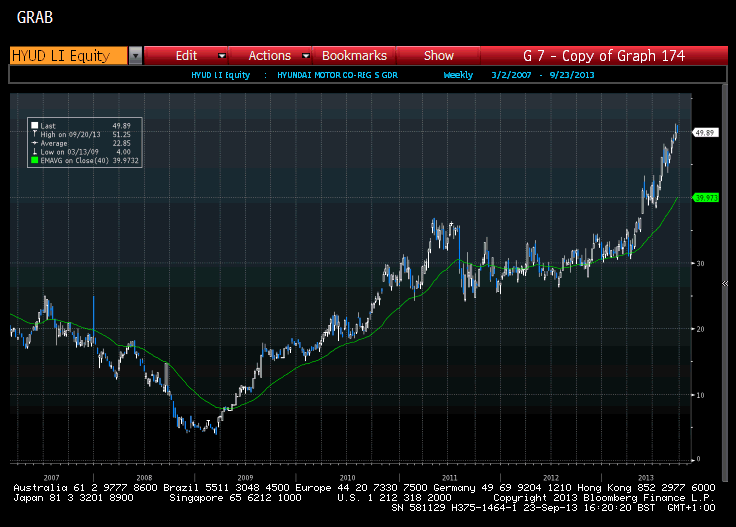Open the Actions menu

(269, 56)
